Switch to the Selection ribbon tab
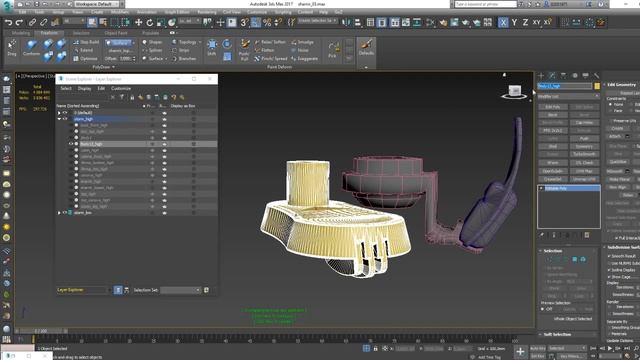Image resolution: width=640 pixels, height=360 pixels. 81,33
